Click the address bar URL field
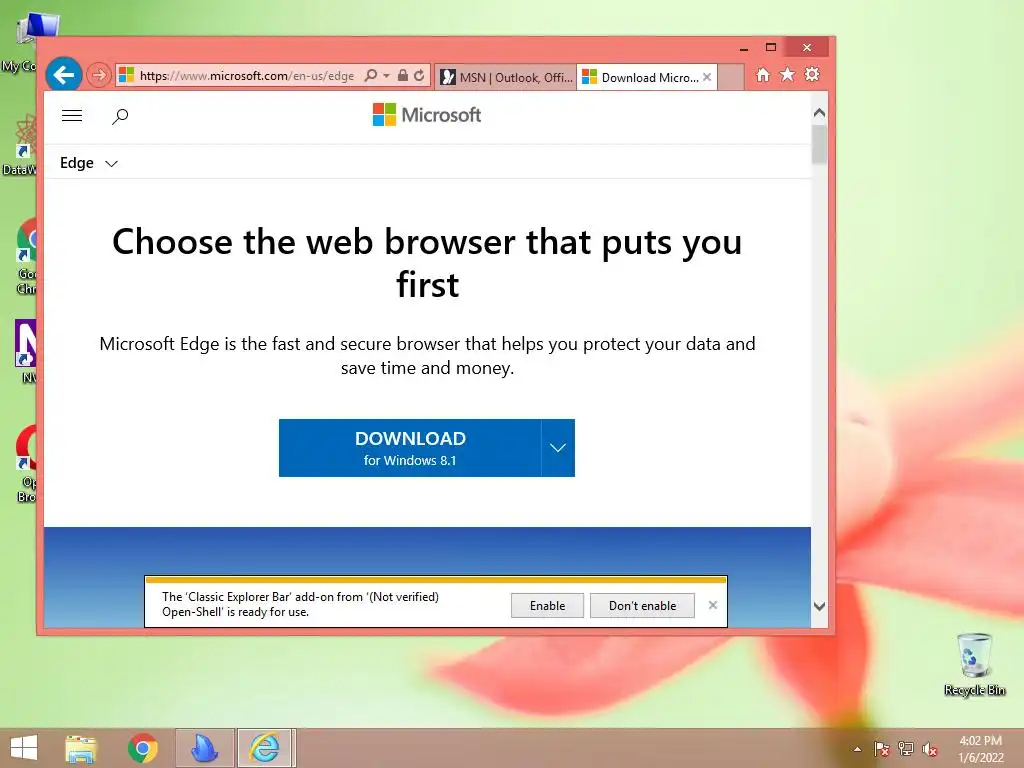This screenshot has height=768, width=1024. click(247, 76)
